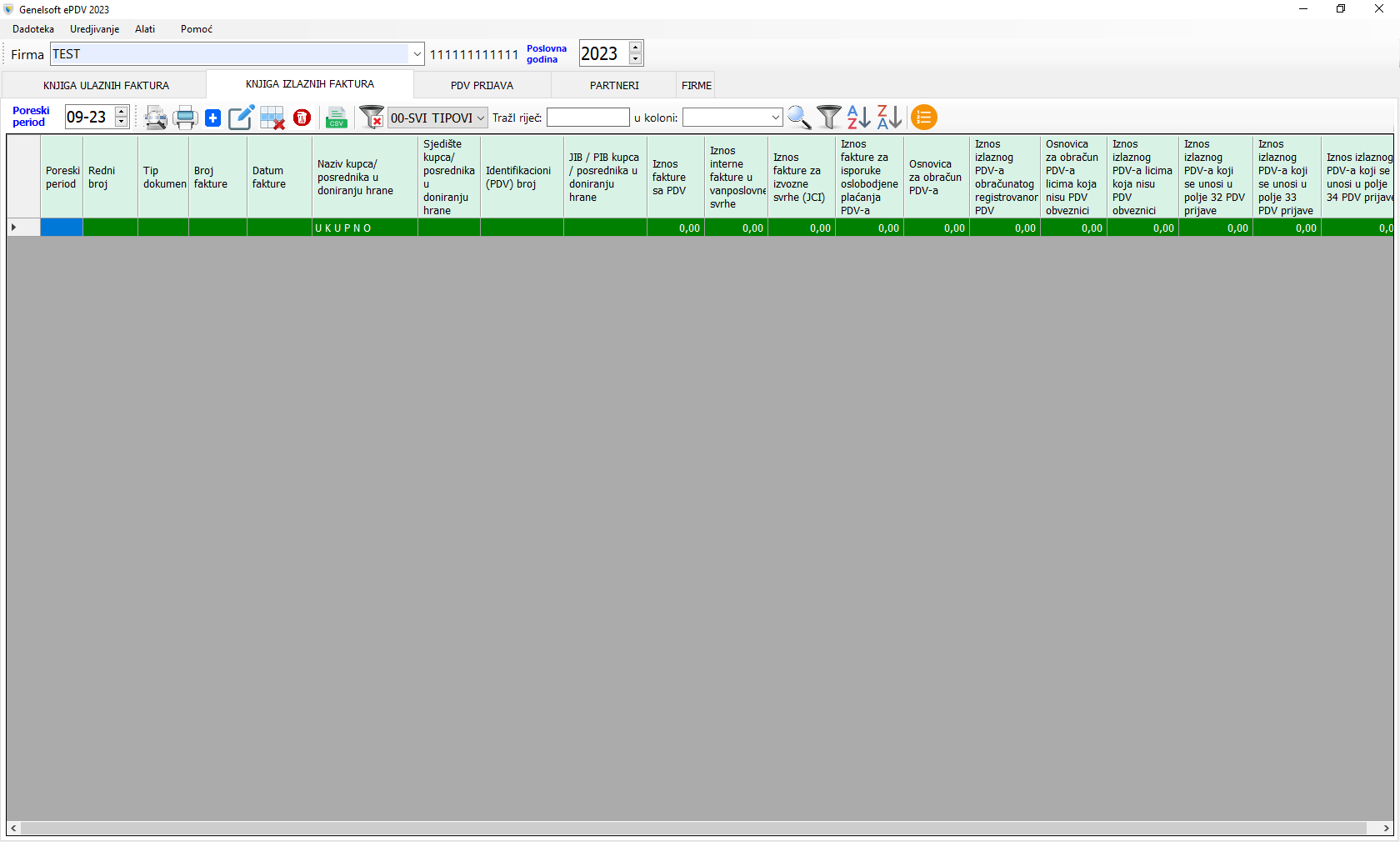
Task: Click the number 111111111111 beside Firma
Action: click(x=474, y=55)
